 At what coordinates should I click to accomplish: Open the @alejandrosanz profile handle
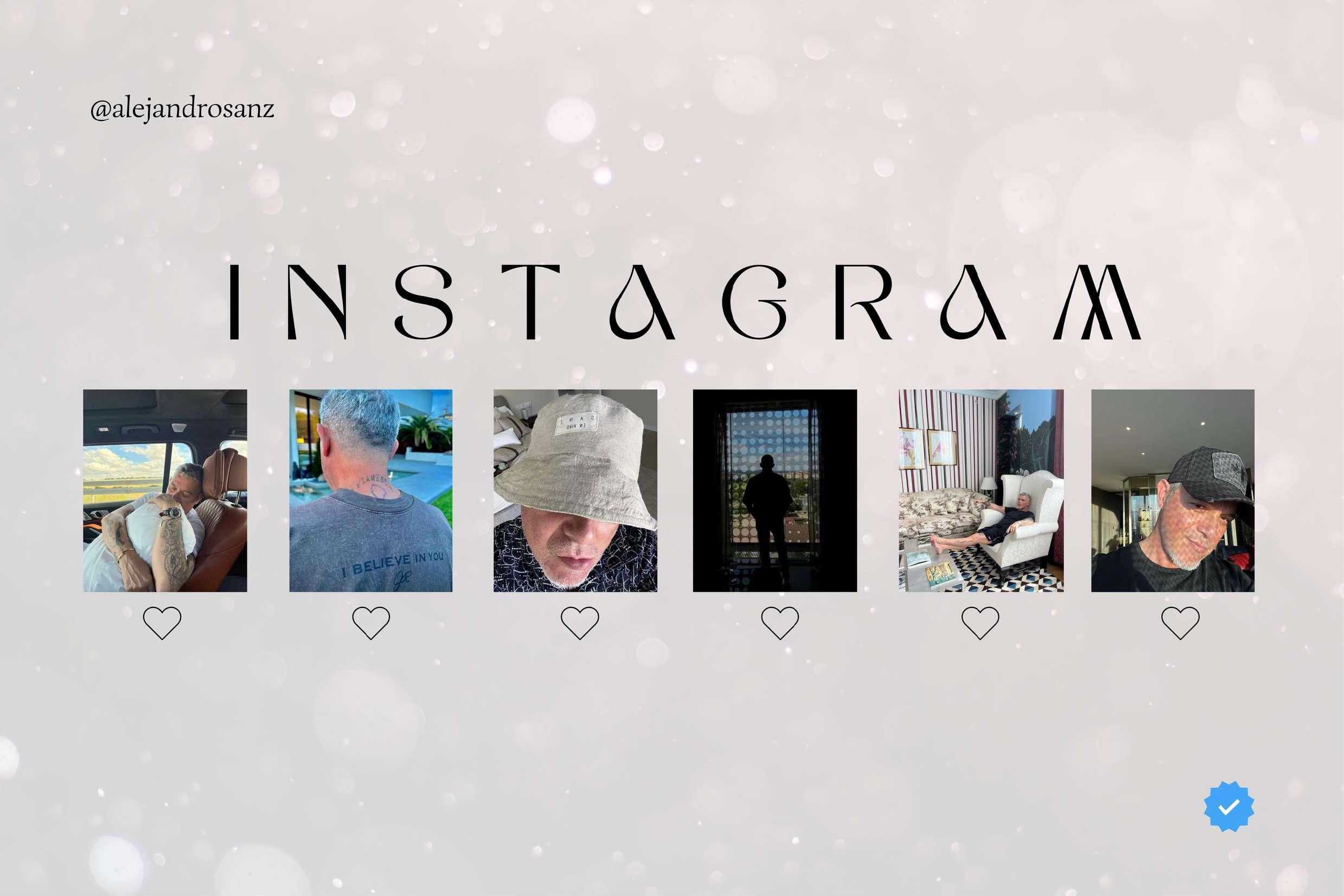coord(182,109)
